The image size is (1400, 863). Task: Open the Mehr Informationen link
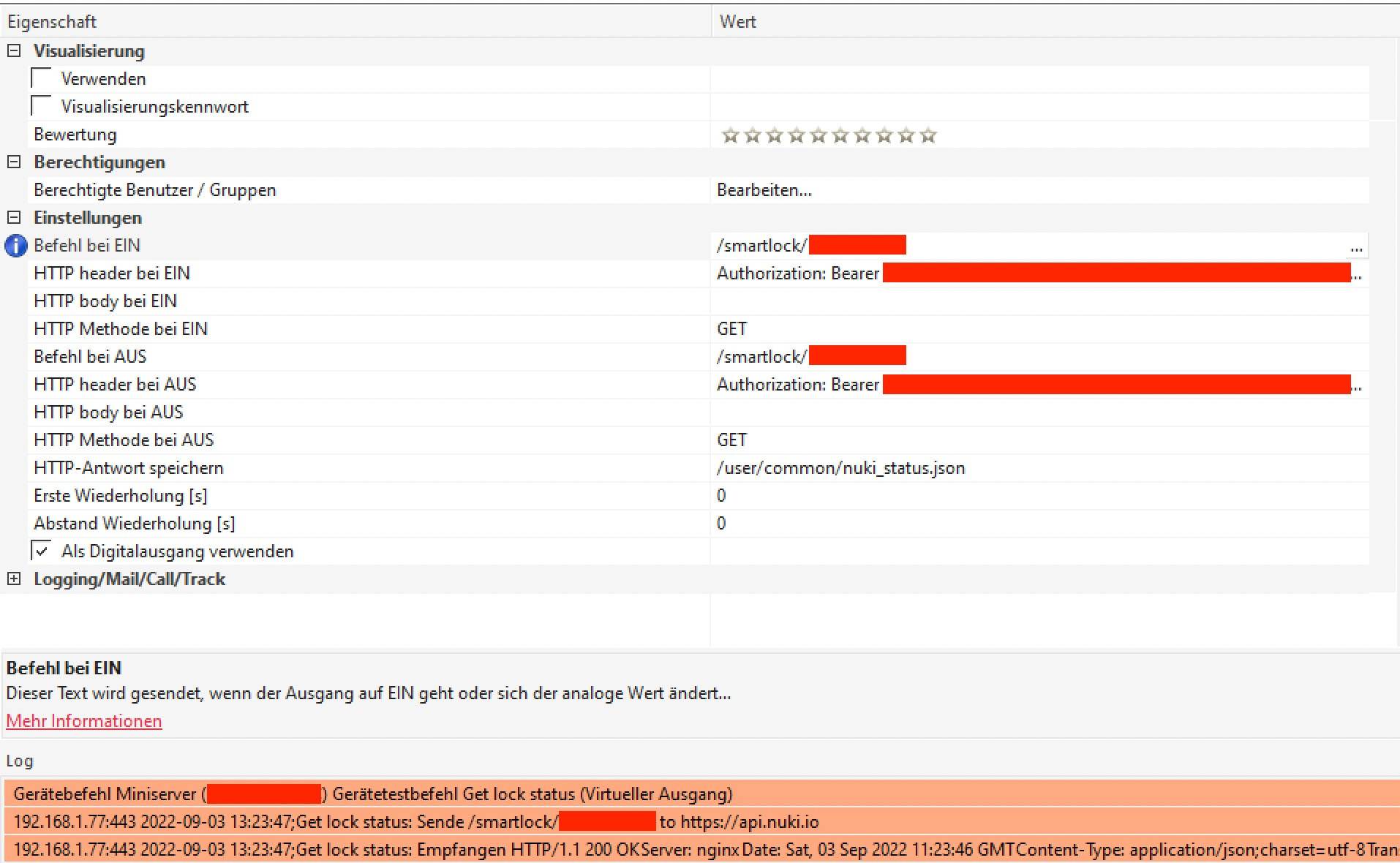coord(84,721)
